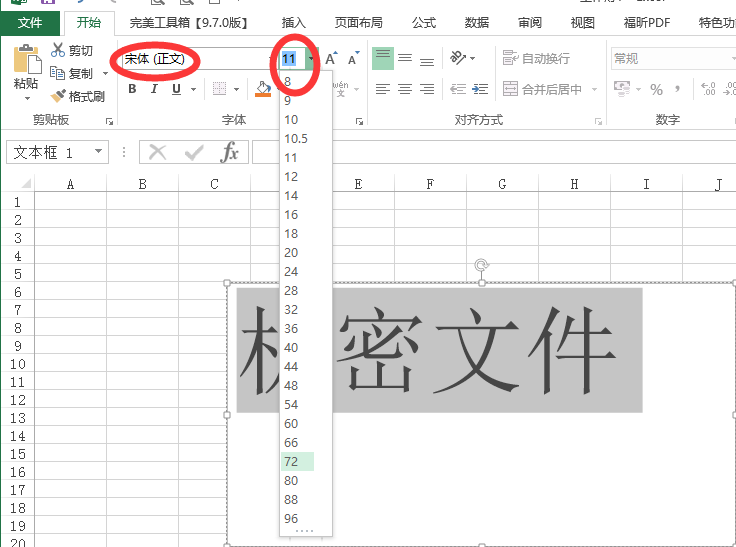Click the formula bar cancel X
736x547 pixels.
[157, 152]
